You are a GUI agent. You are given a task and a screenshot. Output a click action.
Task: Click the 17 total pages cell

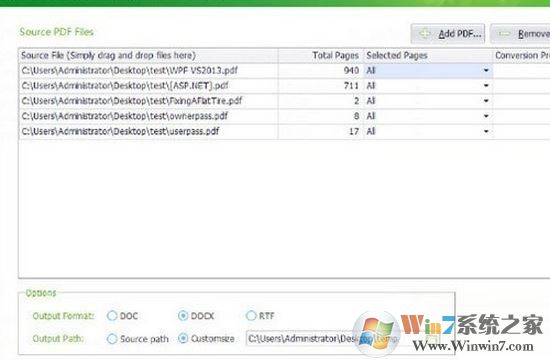click(321, 132)
